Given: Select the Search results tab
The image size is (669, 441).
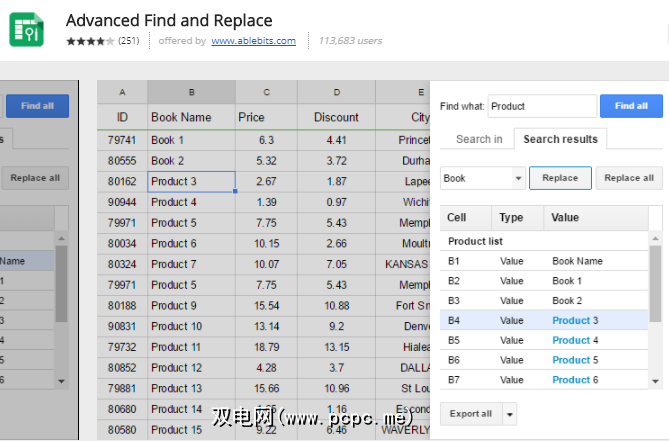Looking at the screenshot, I should click(560, 139).
